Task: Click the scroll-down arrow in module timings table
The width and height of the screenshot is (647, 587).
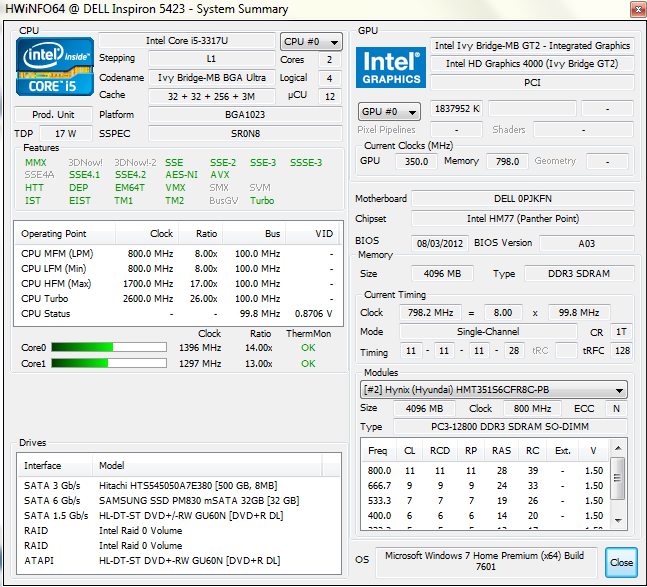Action: click(x=618, y=521)
